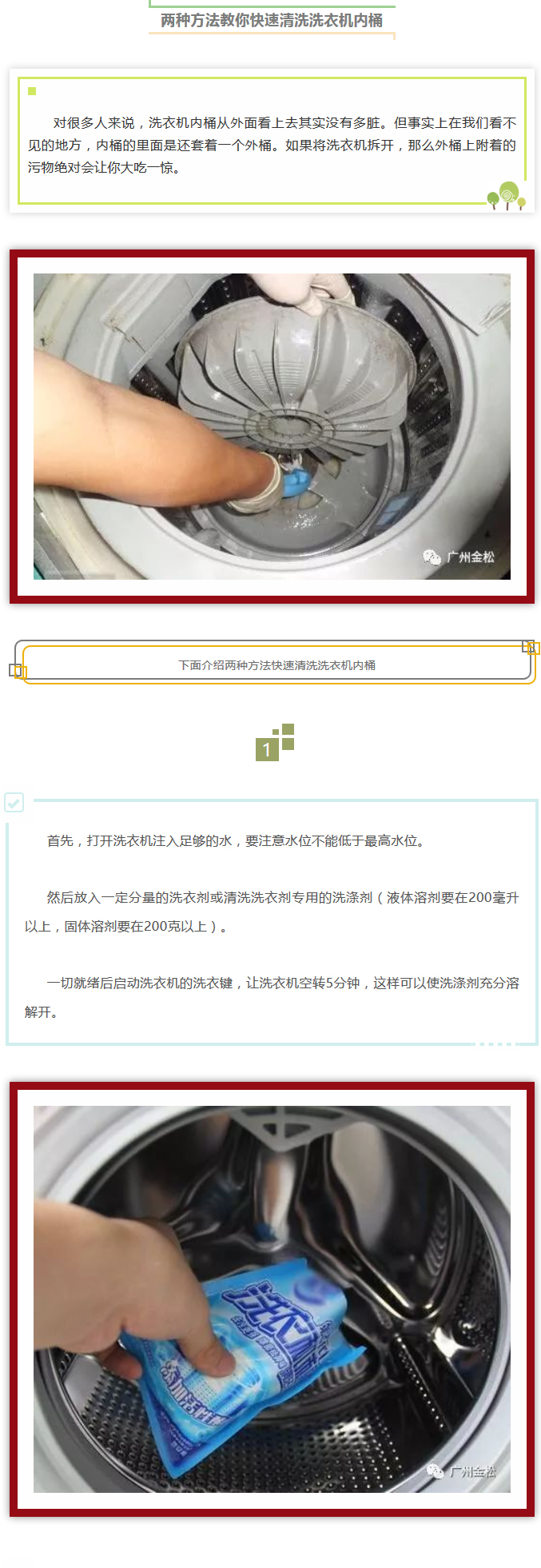
Task: Open the top-loading washer pulsator photo
Action: pos(272,426)
